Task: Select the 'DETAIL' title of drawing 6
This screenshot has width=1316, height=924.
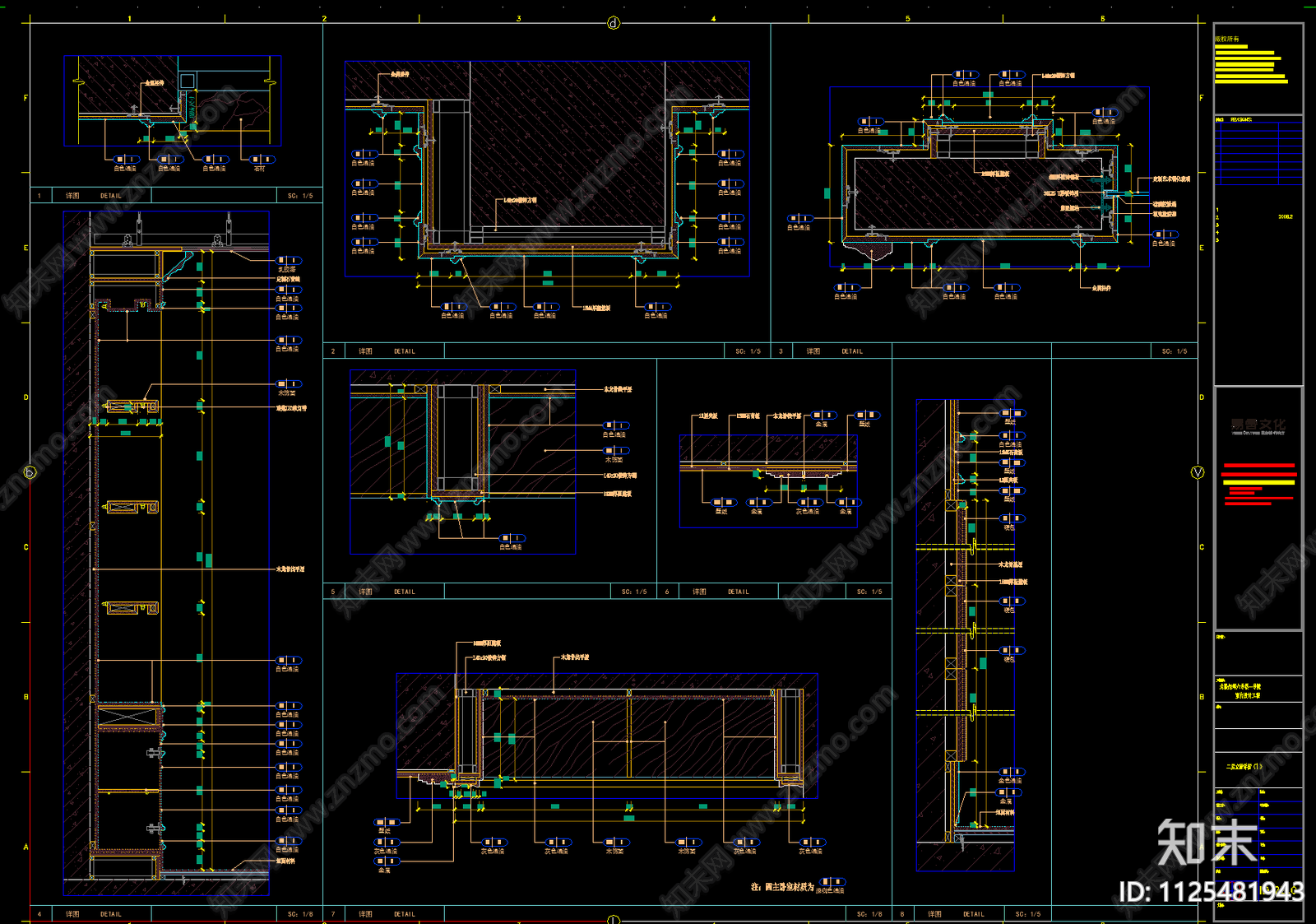Action: pos(739,592)
